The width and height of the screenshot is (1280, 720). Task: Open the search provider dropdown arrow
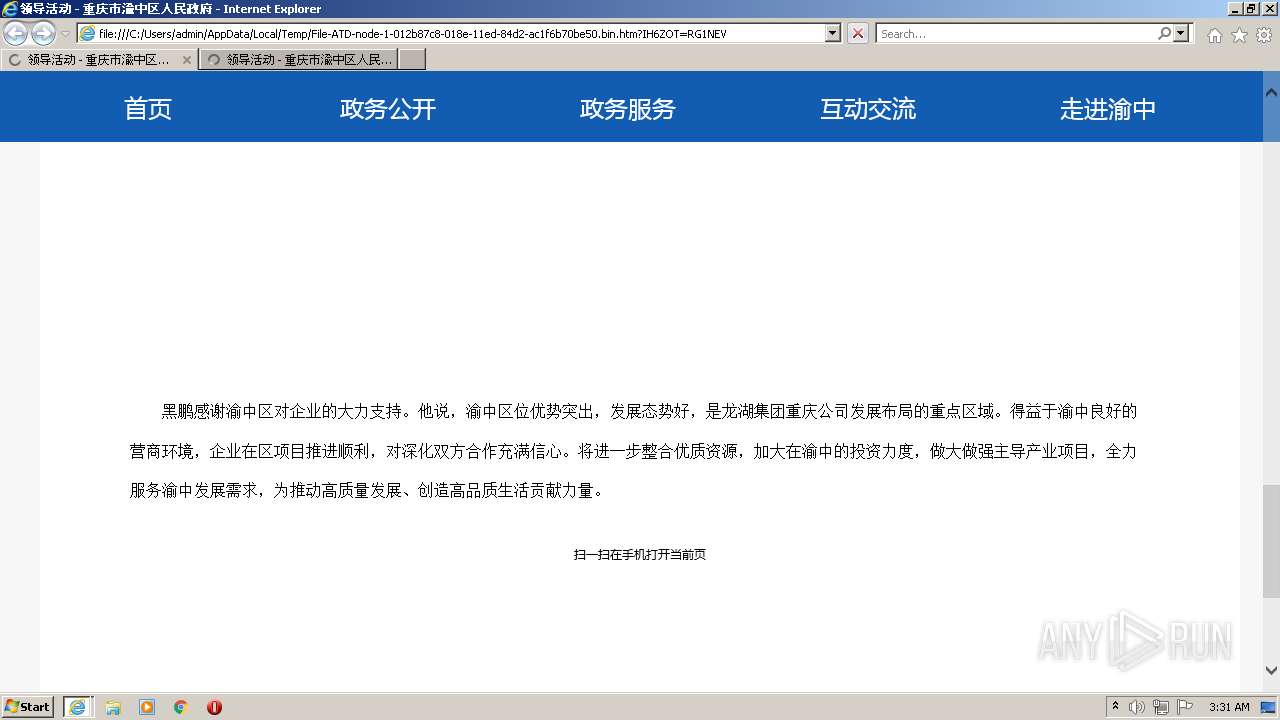[x=1181, y=33]
